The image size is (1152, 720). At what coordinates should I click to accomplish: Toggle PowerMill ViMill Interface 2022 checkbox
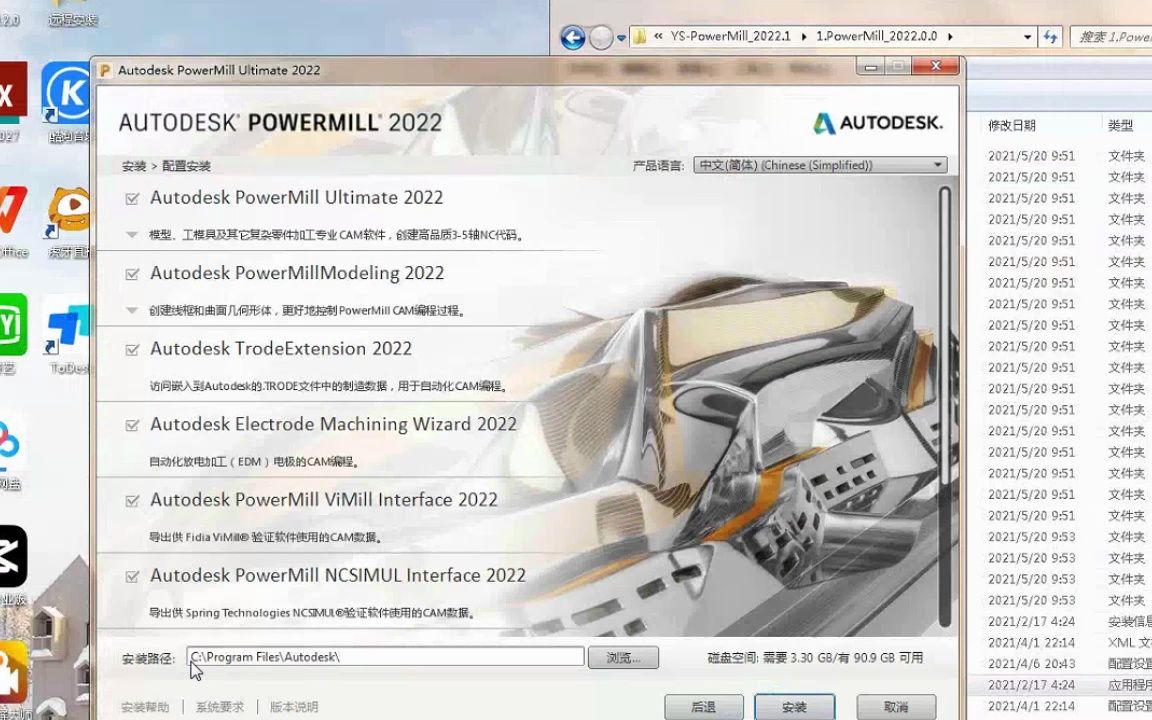132,501
